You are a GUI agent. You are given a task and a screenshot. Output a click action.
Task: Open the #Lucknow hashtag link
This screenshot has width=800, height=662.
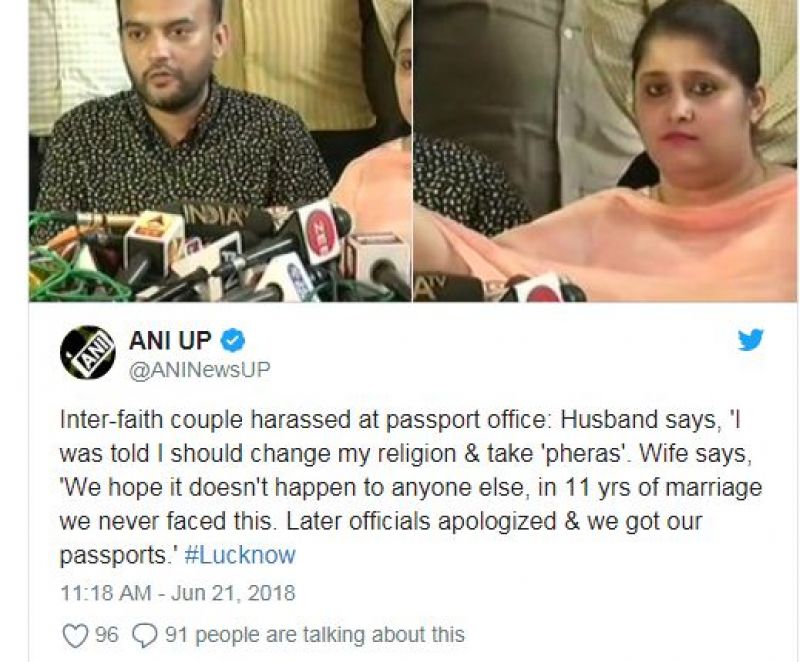(240, 555)
